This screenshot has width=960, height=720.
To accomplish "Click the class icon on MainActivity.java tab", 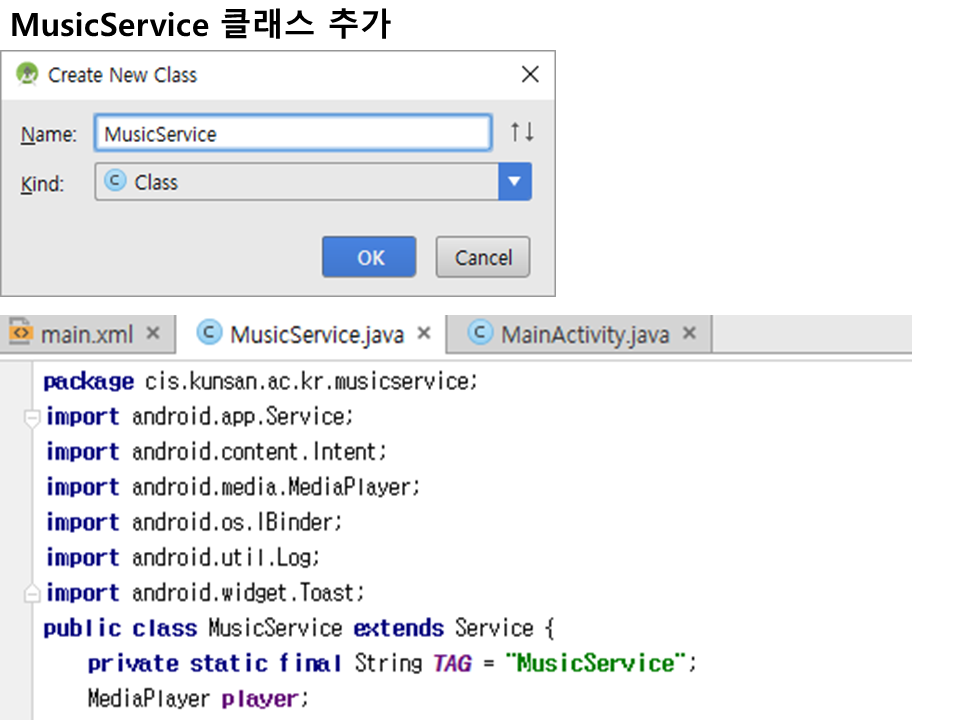I will tap(480, 333).
